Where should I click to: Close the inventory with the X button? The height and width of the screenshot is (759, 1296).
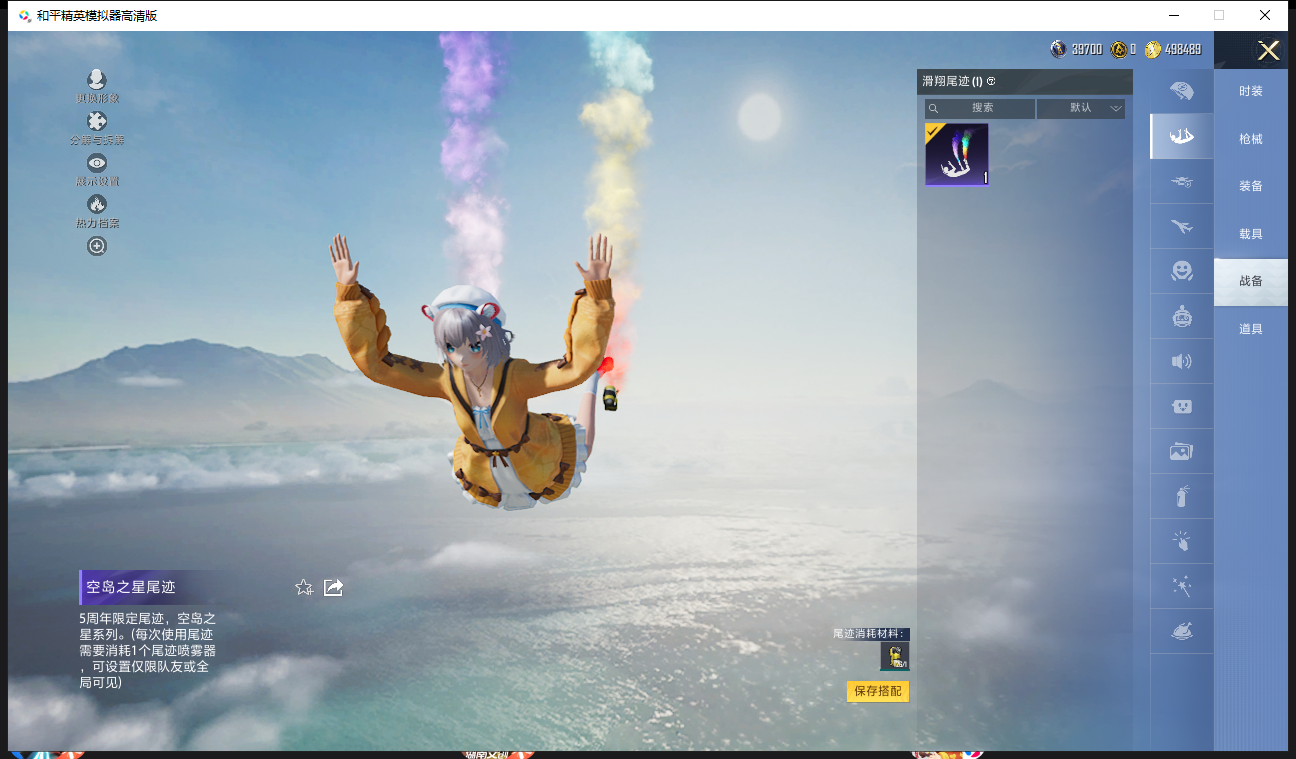(1269, 50)
